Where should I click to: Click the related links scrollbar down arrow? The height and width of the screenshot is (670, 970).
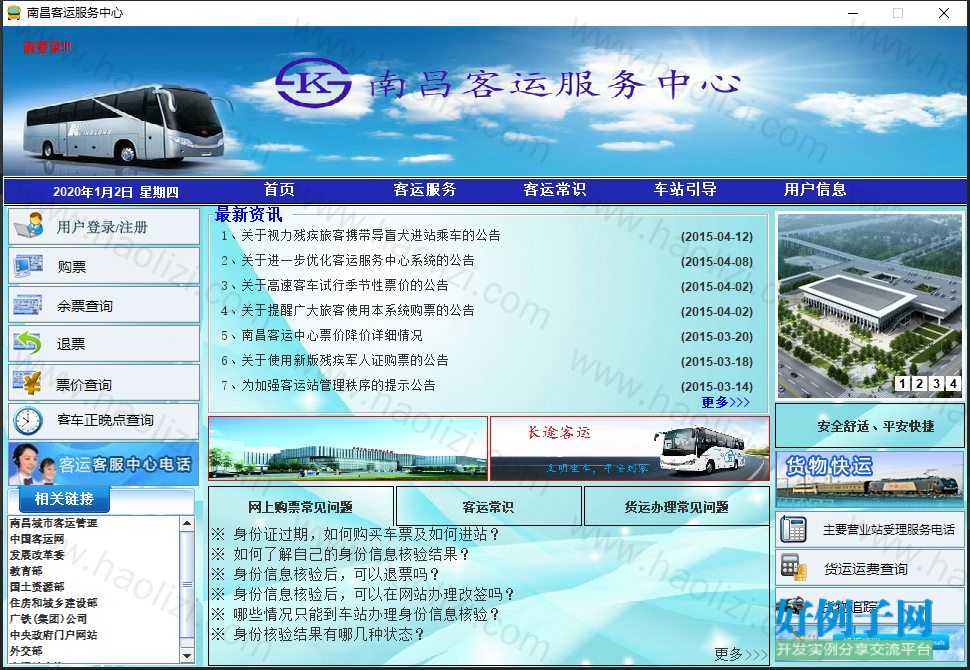pyautogui.click(x=187, y=655)
